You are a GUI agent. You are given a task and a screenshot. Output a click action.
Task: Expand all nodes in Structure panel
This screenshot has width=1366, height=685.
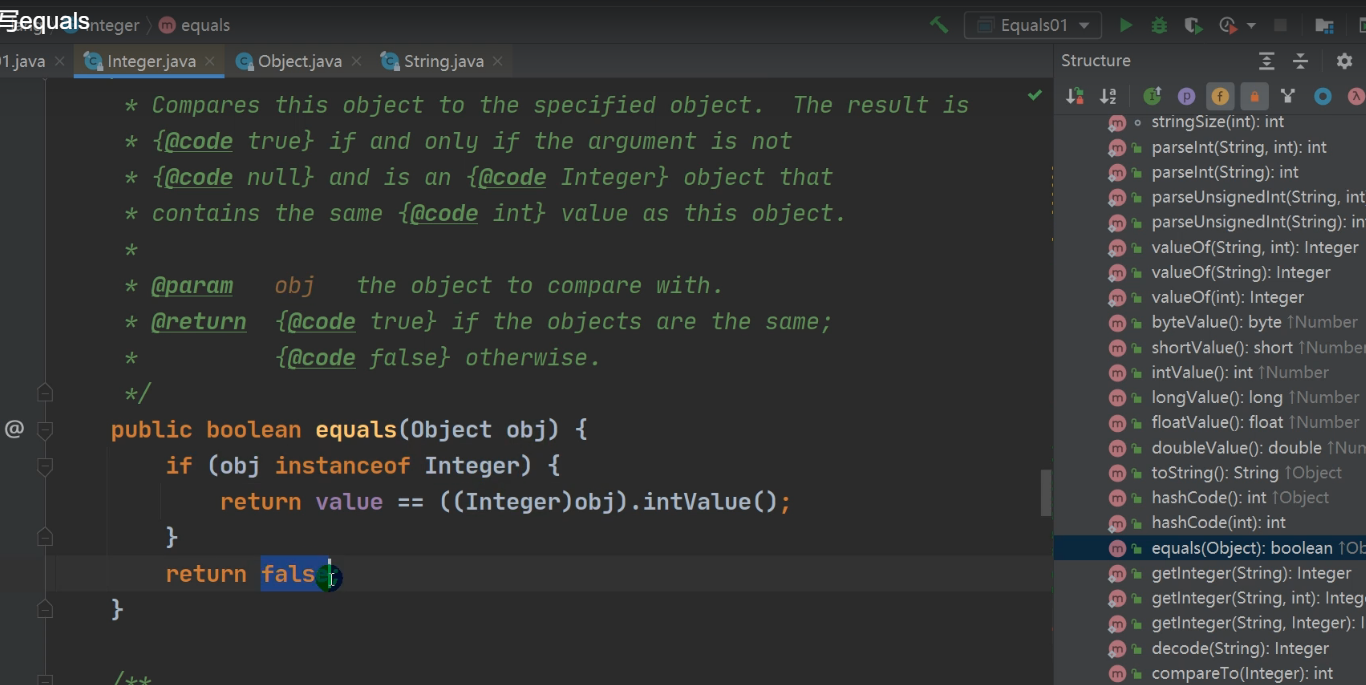[1267, 61]
